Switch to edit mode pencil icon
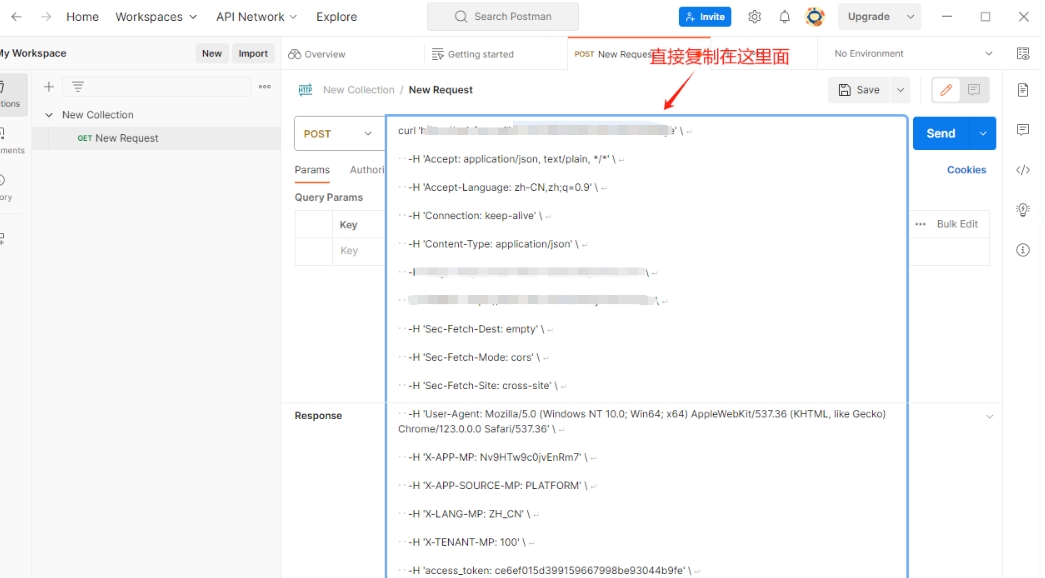1045x578 pixels. [946, 90]
